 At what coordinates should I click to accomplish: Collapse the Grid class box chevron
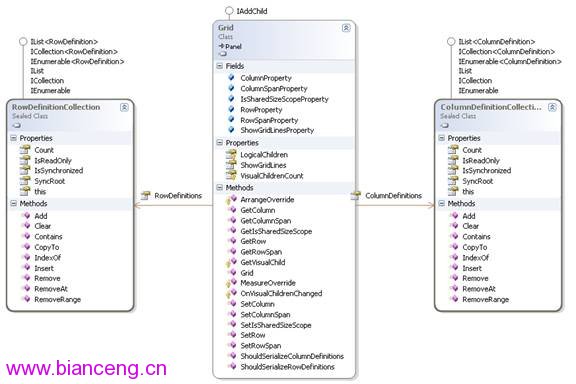(x=346, y=28)
